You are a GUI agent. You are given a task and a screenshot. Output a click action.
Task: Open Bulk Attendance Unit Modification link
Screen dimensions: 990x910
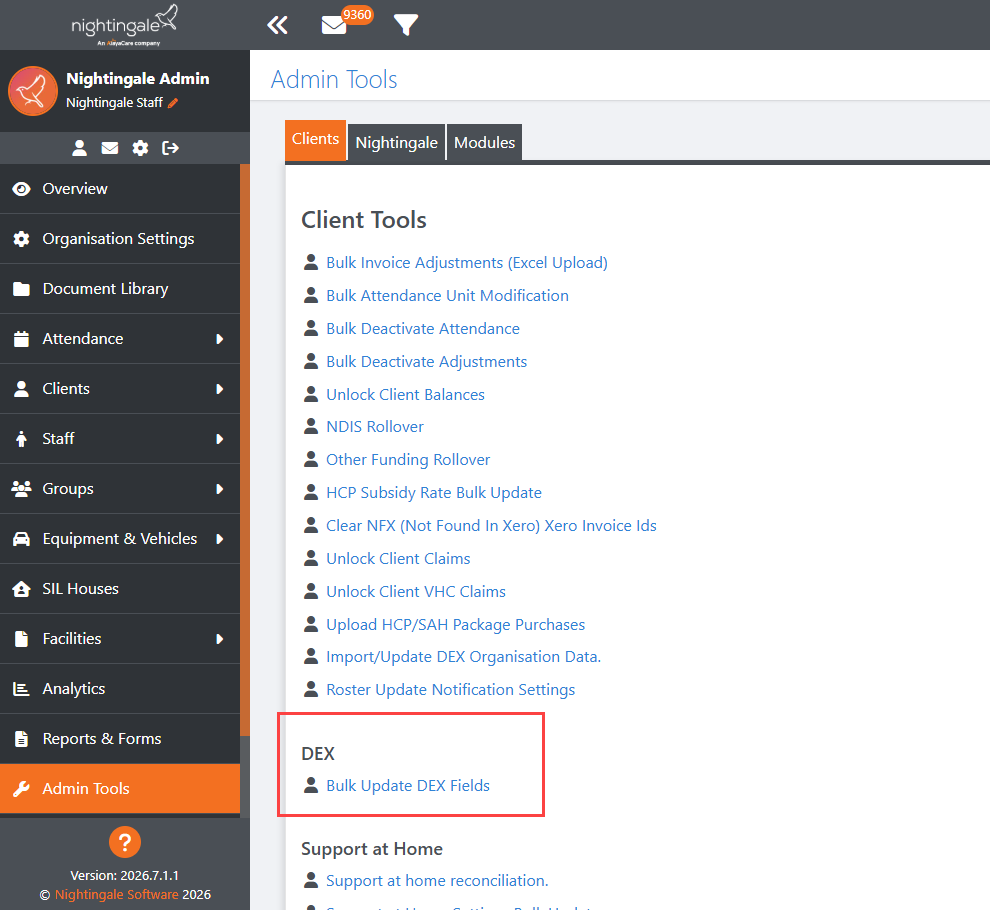click(447, 296)
